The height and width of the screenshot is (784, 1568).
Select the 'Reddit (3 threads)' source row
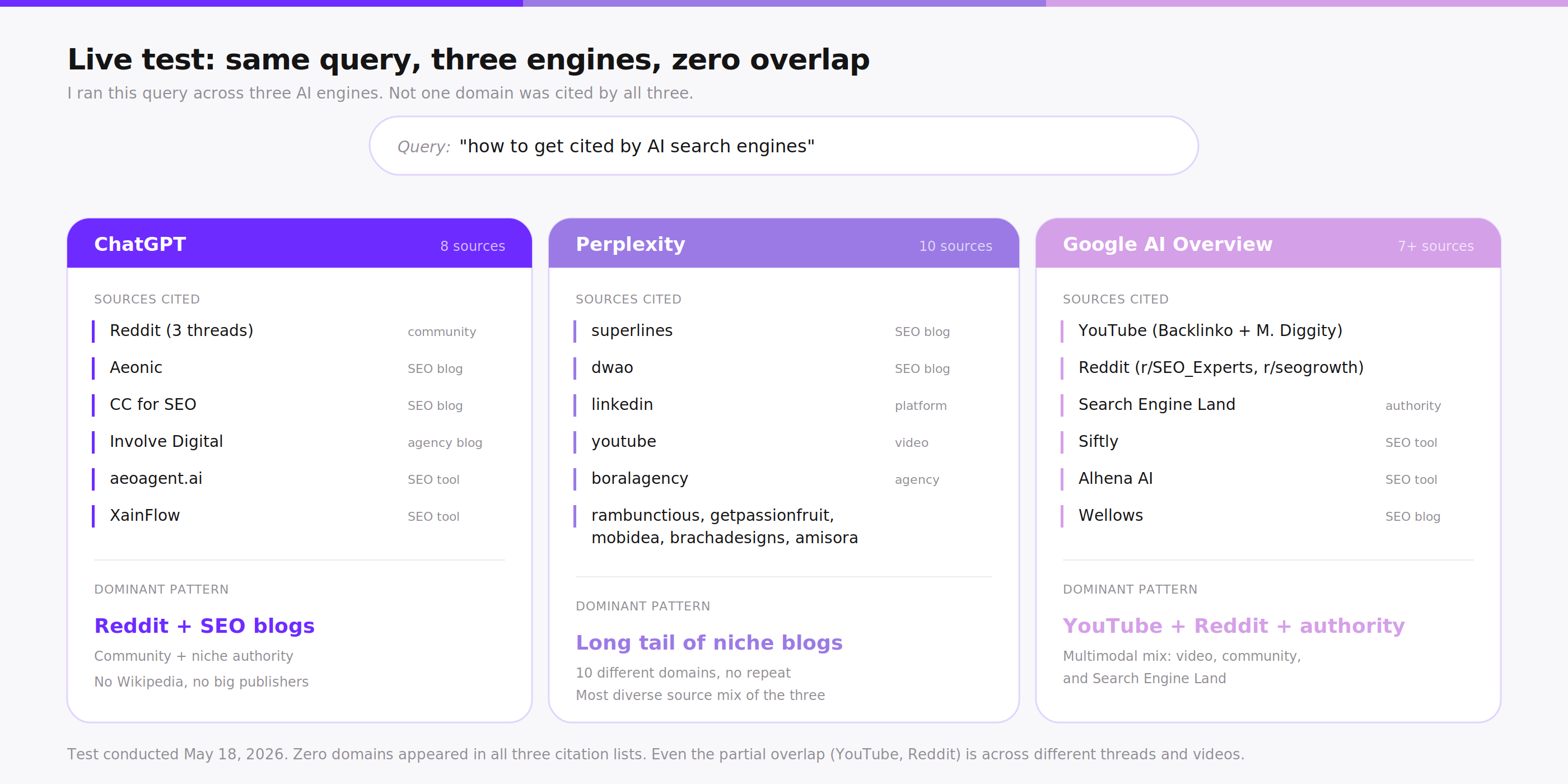299,331
